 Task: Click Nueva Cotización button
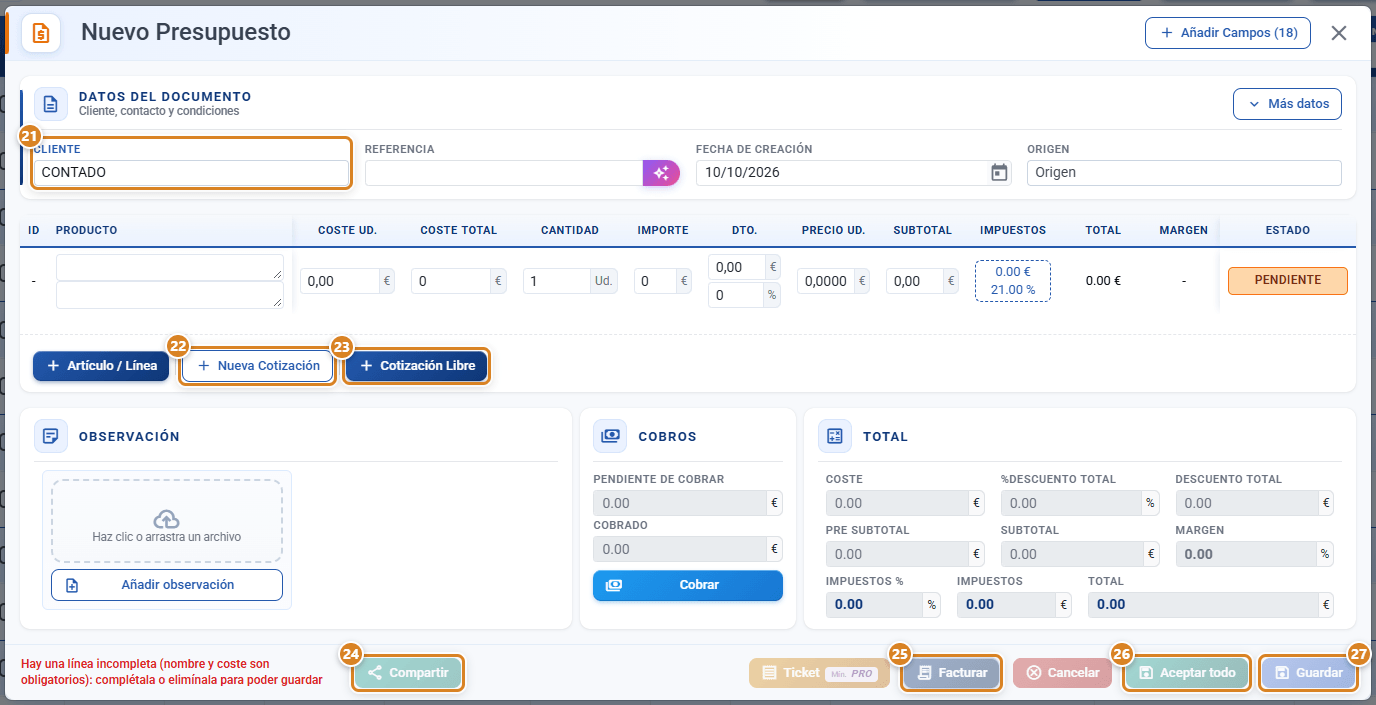pos(258,366)
